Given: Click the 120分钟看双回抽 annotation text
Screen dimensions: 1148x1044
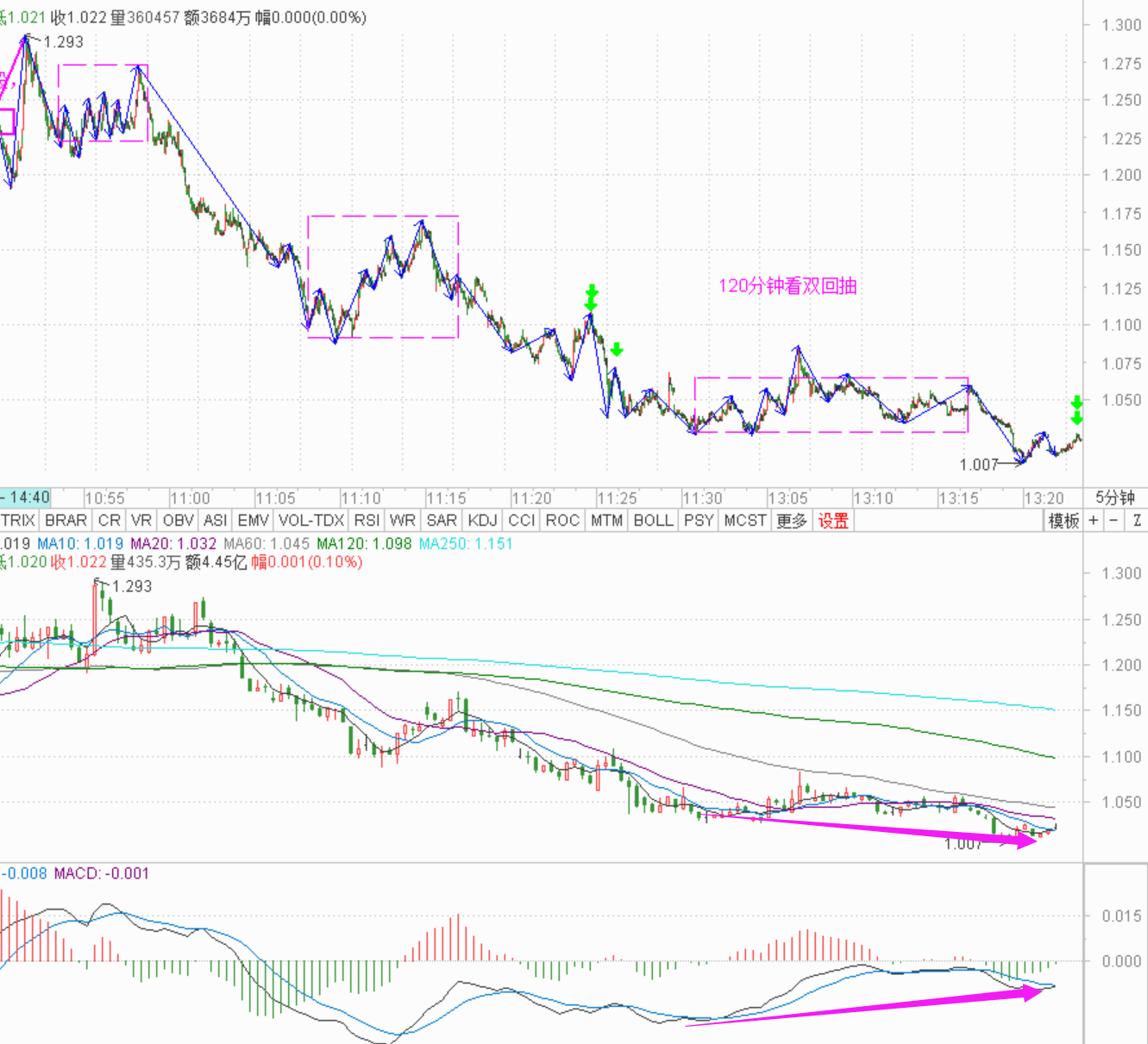Looking at the screenshot, I should tap(787, 286).
